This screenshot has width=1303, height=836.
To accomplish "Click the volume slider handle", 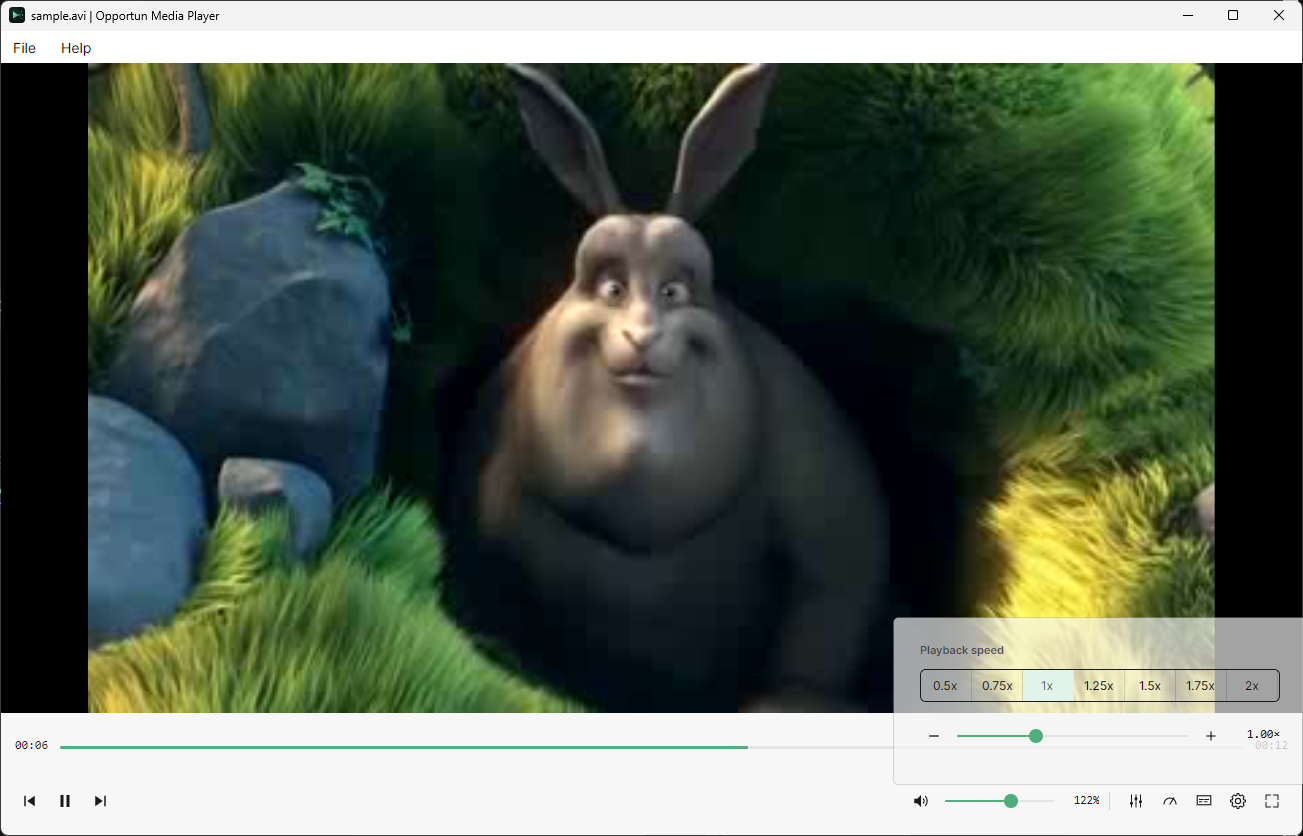I will coord(1011,801).
